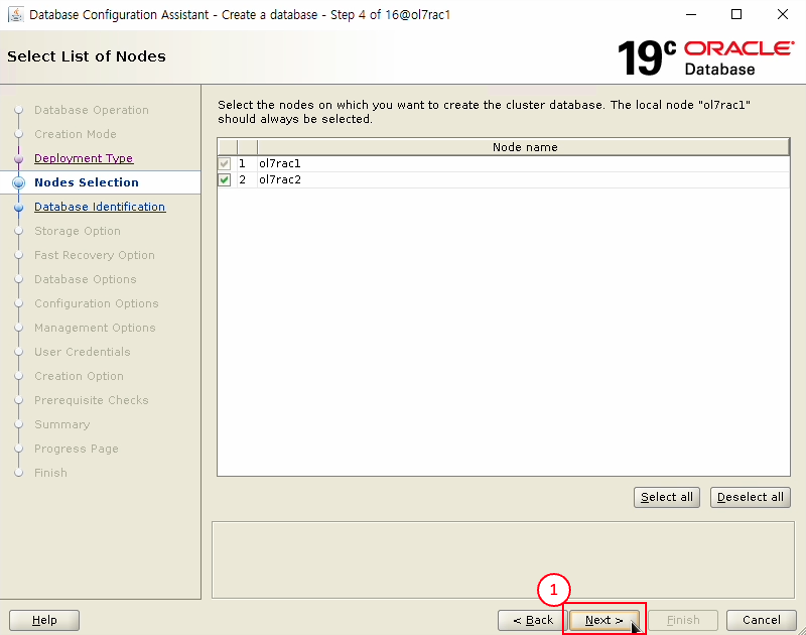Click the Node name column header

pos(524,147)
